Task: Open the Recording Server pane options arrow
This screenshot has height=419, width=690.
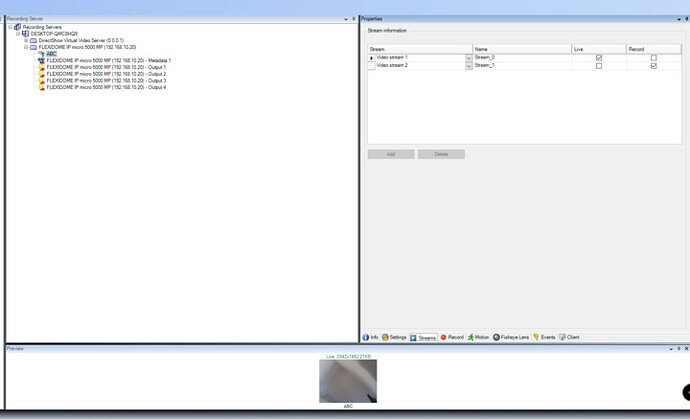Action: pyautogui.click(x=346, y=19)
